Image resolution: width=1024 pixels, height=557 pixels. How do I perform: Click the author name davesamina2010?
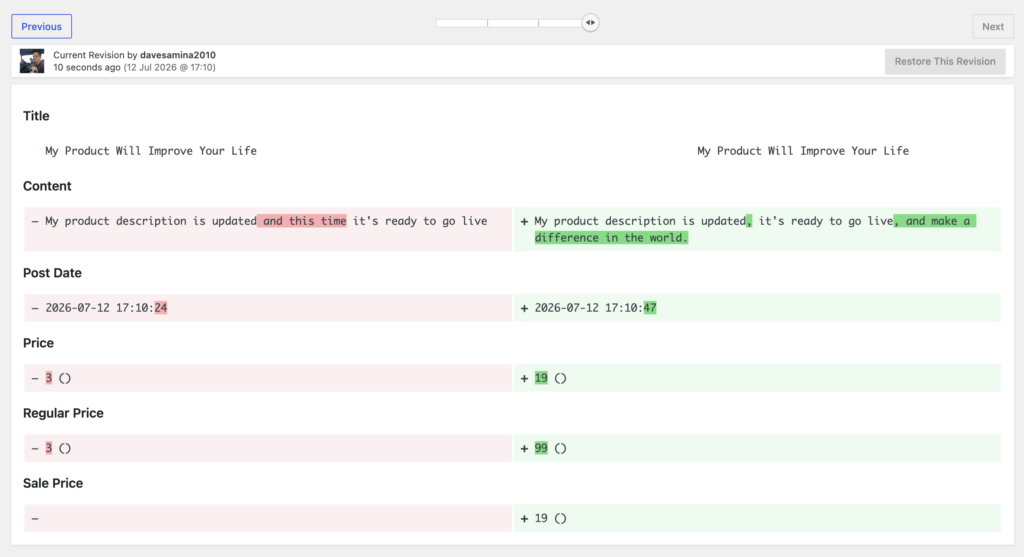(178, 55)
